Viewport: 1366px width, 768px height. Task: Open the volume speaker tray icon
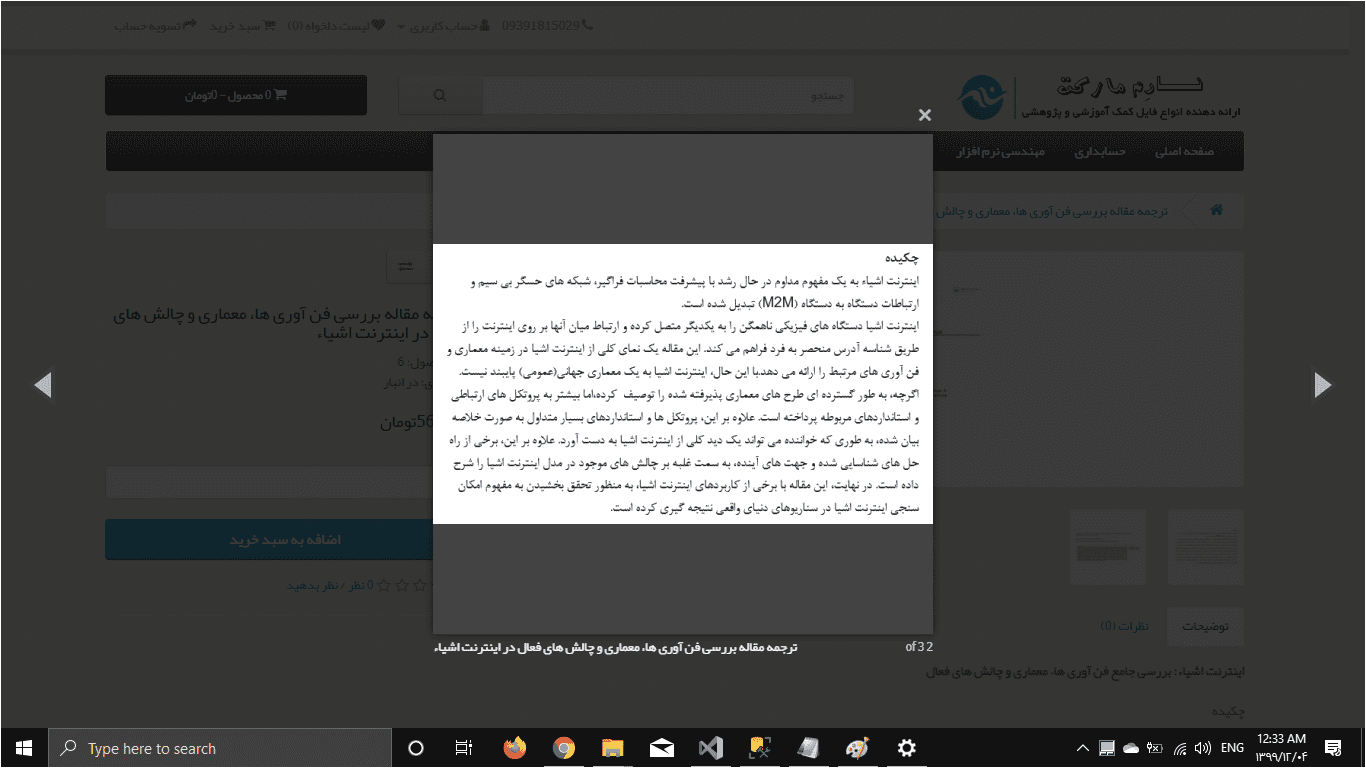tap(1203, 748)
